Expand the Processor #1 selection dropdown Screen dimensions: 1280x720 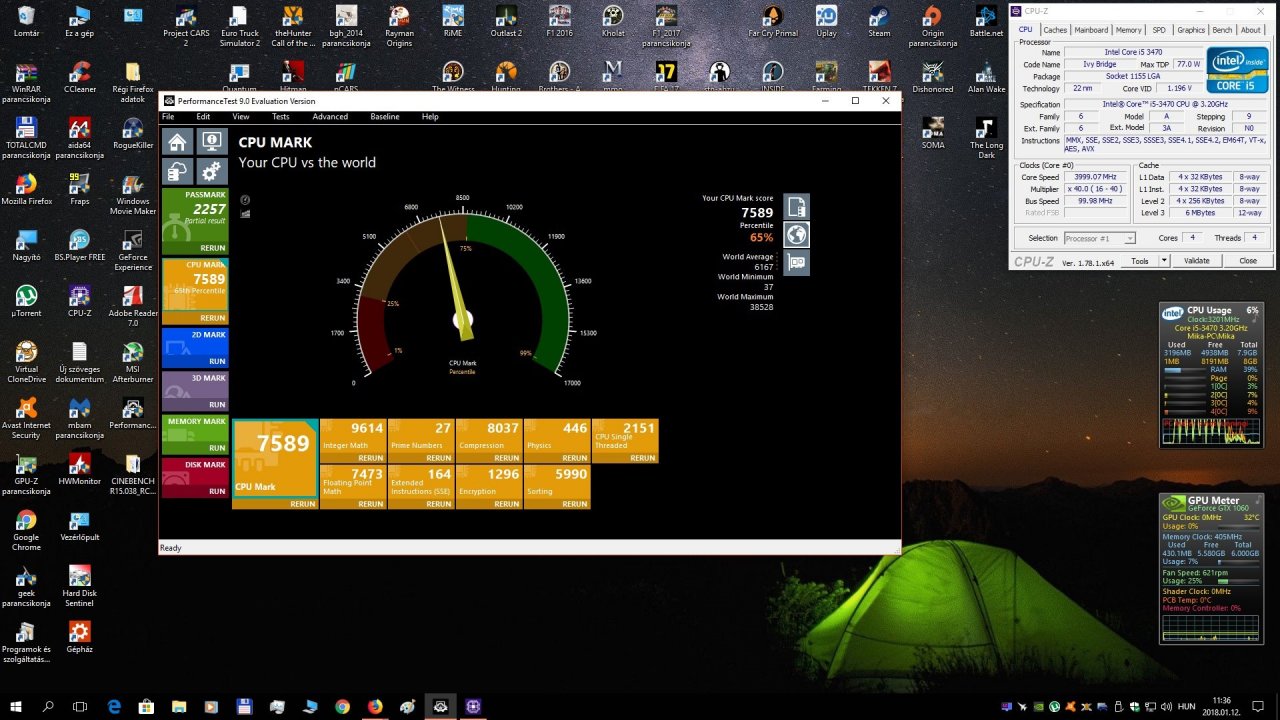tap(1099, 238)
